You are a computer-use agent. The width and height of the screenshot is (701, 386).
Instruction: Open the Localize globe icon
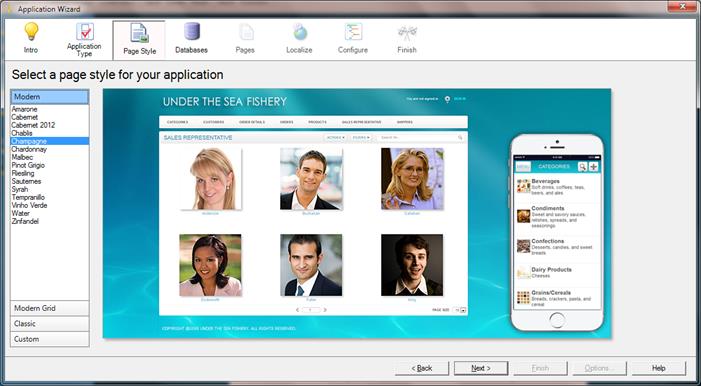[300, 32]
